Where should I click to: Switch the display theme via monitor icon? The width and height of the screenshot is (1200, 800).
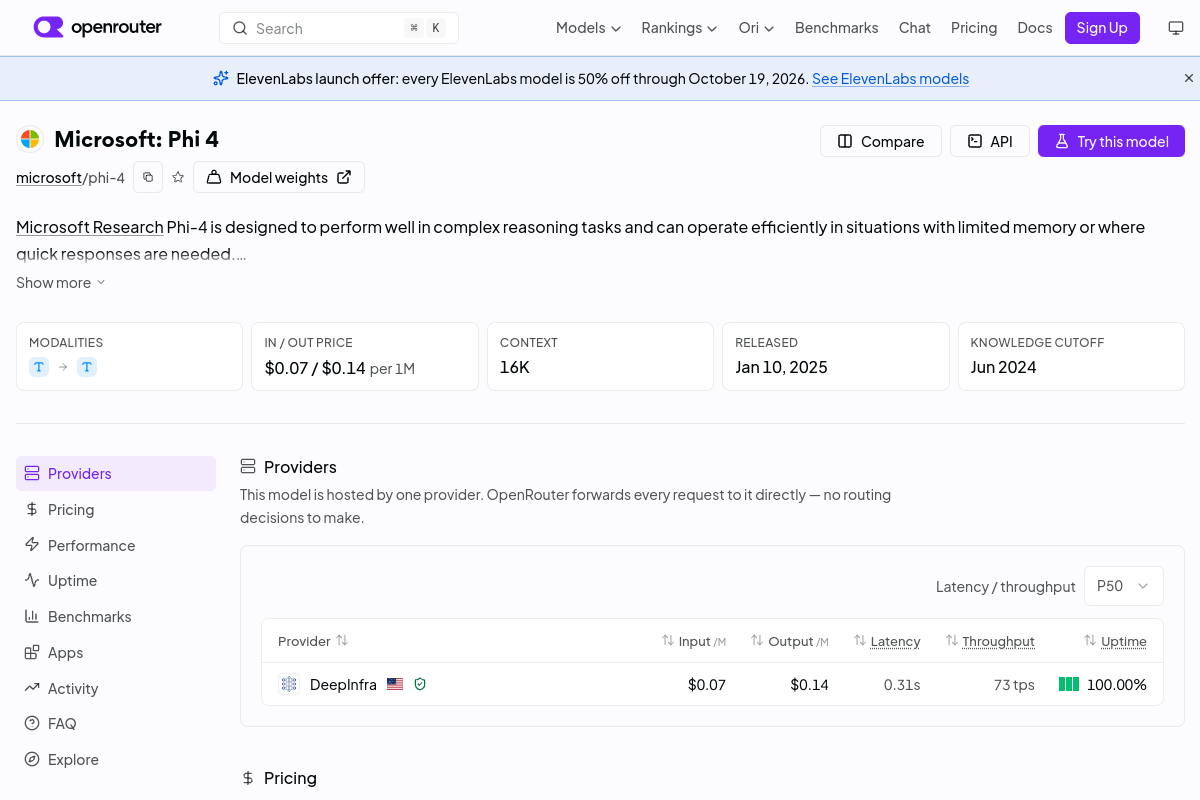[x=1176, y=28]
